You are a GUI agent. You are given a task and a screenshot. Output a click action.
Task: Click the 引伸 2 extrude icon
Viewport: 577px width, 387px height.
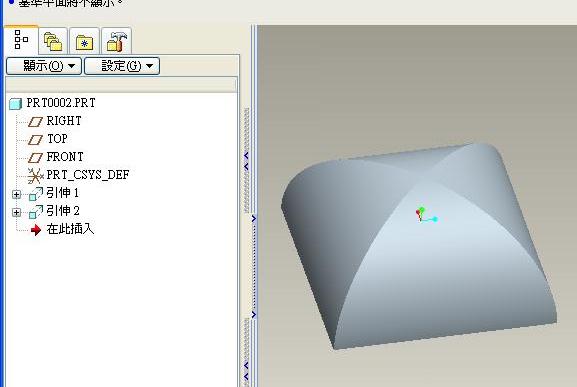36,212
